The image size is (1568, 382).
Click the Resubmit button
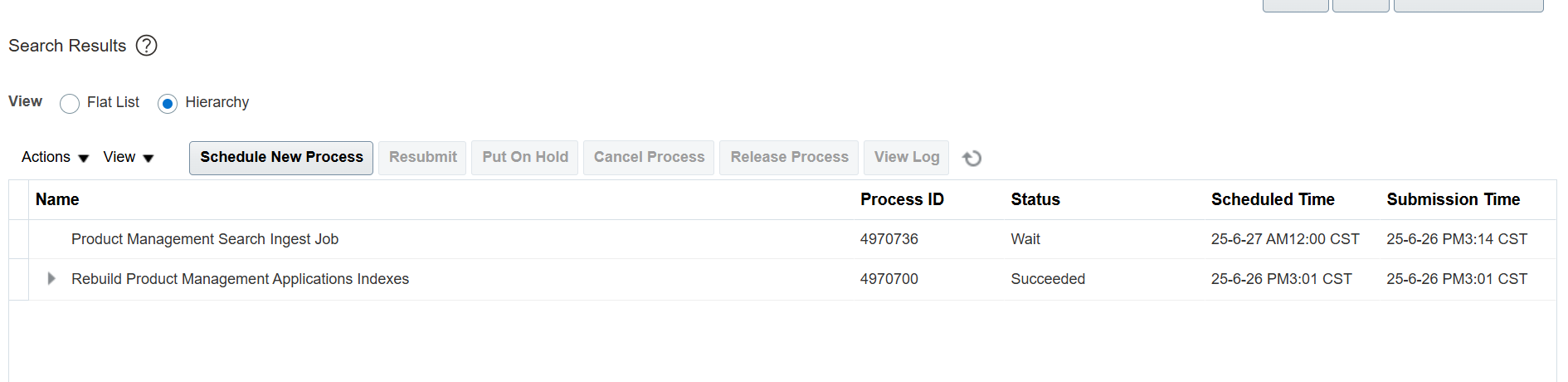coord(422,158)
